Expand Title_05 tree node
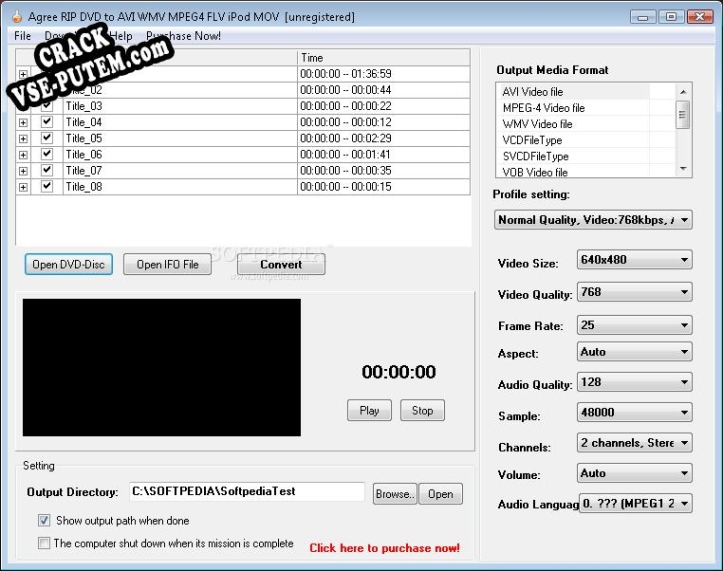The width and height of the screenshot is (723, 571). pyautogui.click(x=23, y=139)
